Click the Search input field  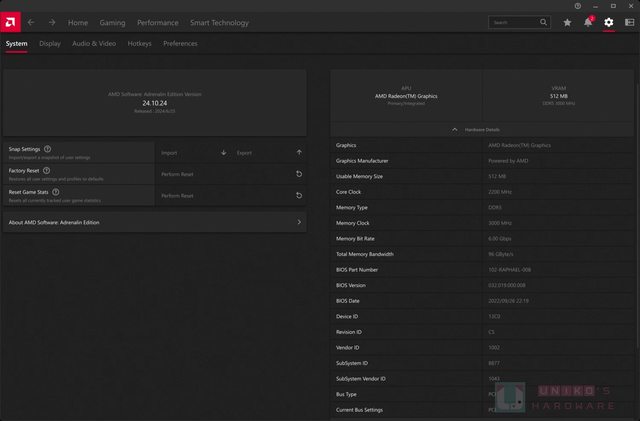click(x=518, y=22)
